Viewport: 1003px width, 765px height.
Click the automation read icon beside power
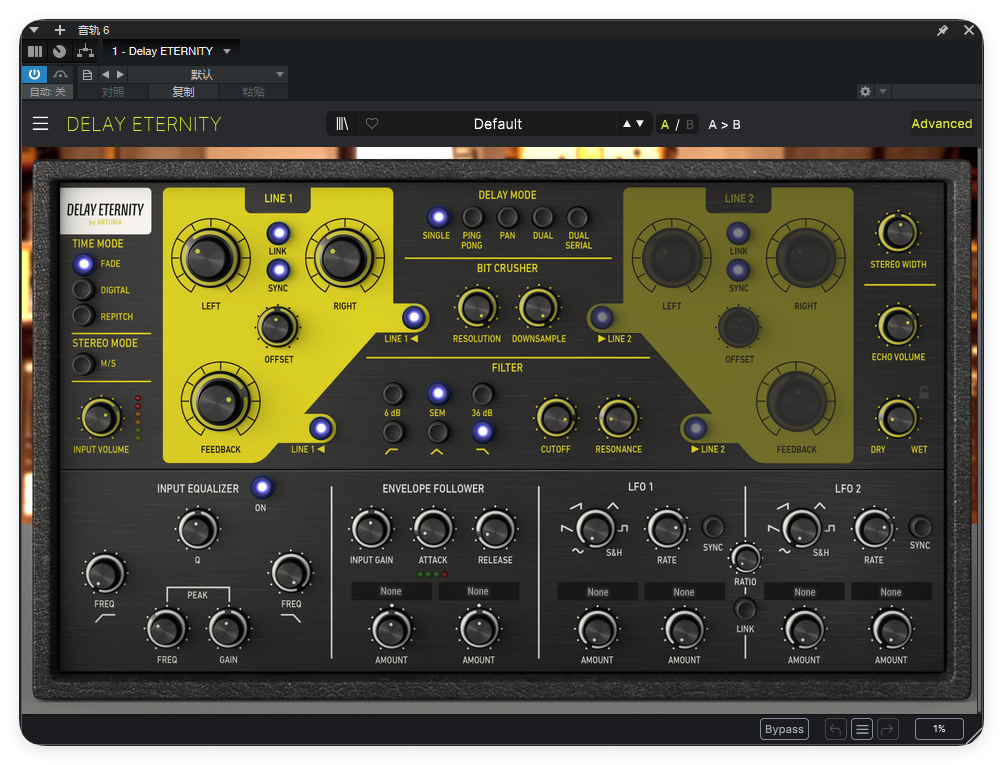coord(61,75)
